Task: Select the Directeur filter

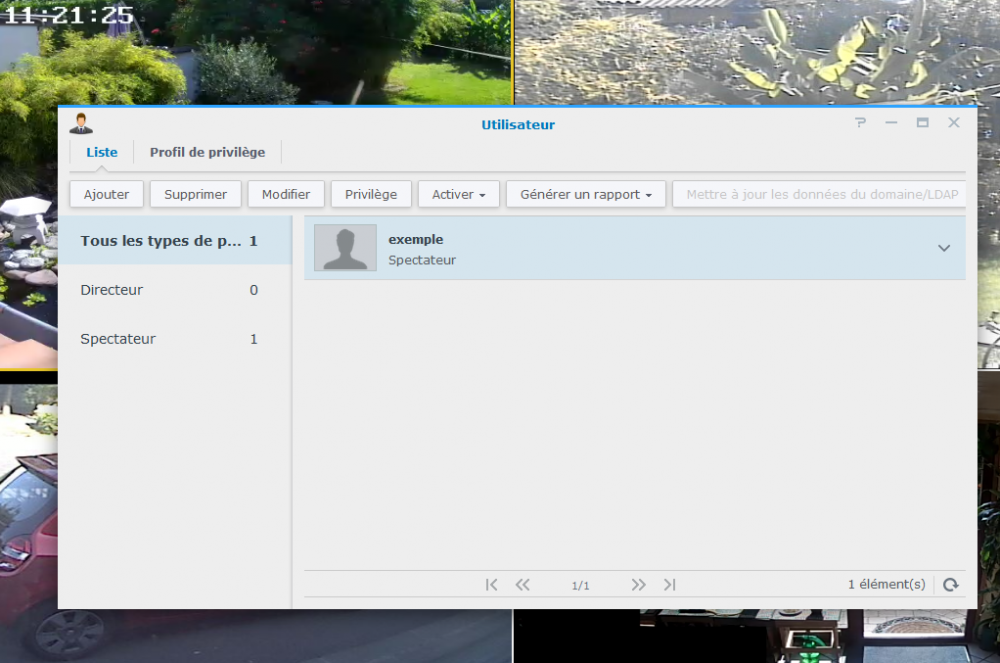Action: [175, 290]
